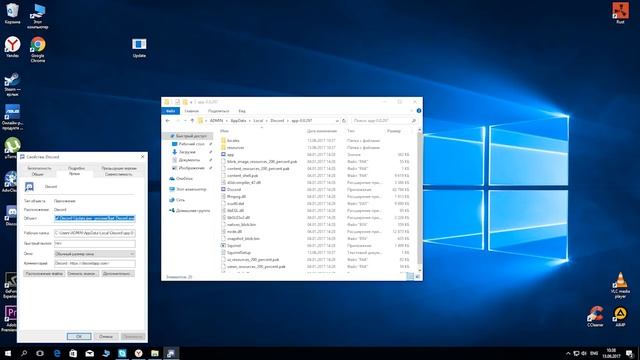Image resolution: width=640 pixels, height=360 pixels.
Task: Click the search magnifier in Explorer
Action: click(x=413, y=121)
